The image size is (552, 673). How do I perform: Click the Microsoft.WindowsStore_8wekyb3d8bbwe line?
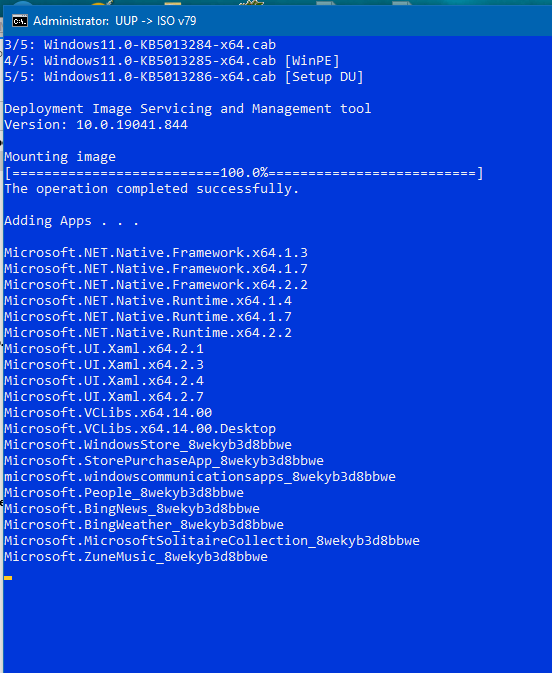point(148,445)
